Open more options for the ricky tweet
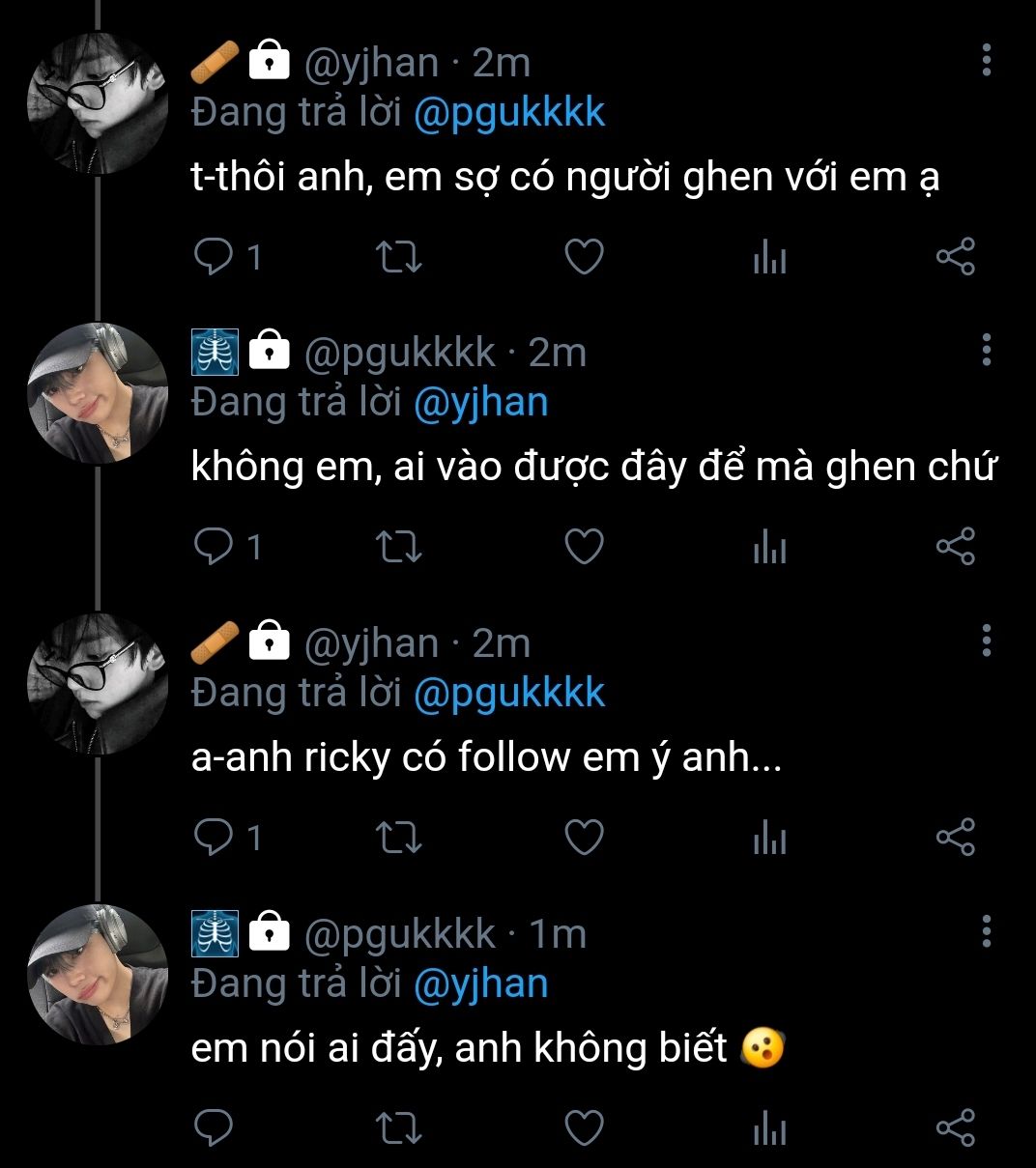Viewport: 1036px width, 1168px height. click(986, 640)
